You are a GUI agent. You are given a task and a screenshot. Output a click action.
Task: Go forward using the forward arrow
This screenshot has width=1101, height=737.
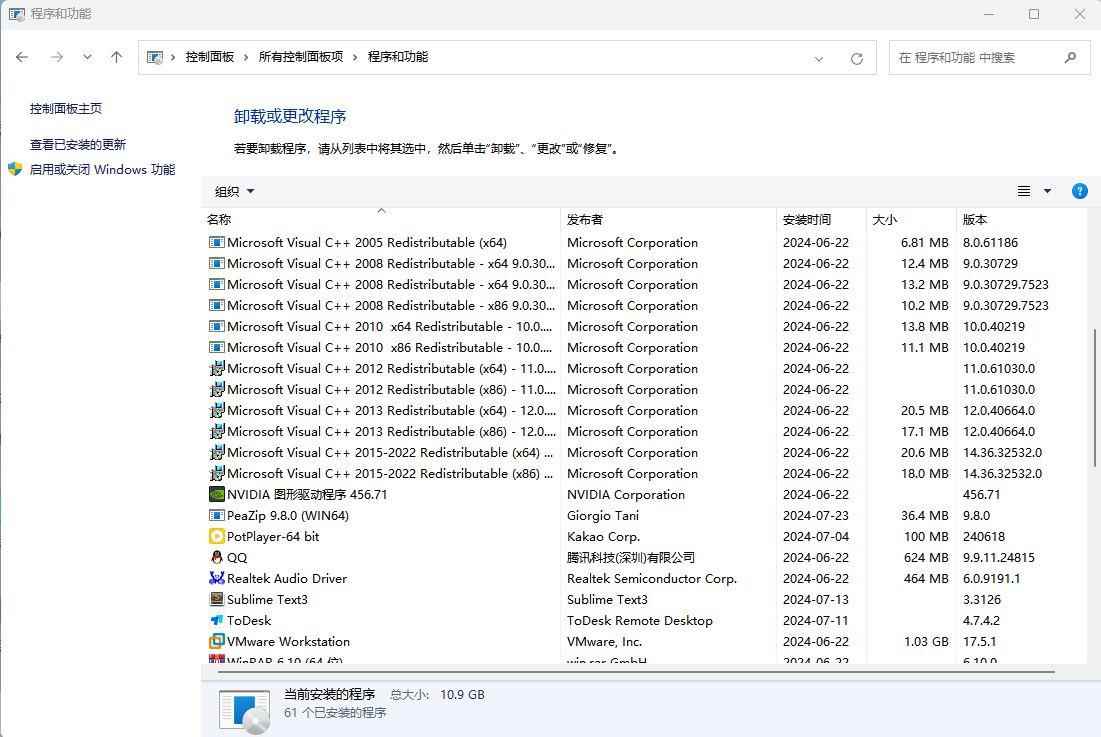(x=57, y=58)
